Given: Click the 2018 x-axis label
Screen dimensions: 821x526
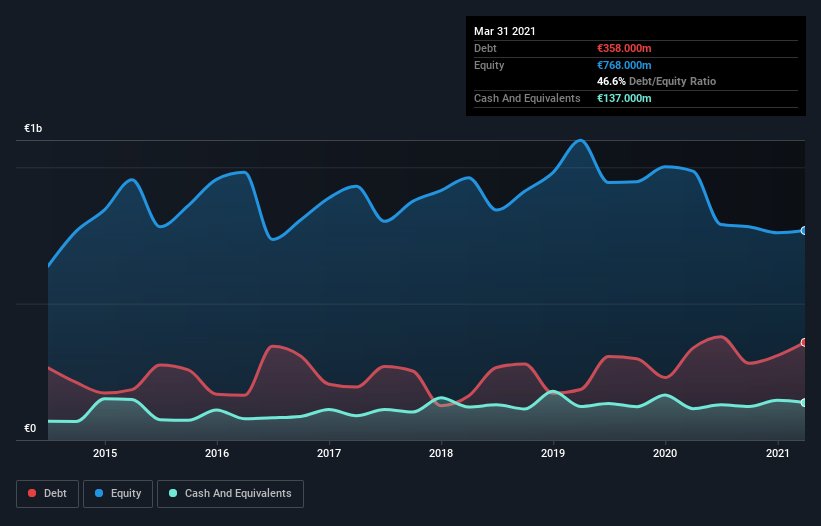Looking at the screenshot, I should 441,453.
